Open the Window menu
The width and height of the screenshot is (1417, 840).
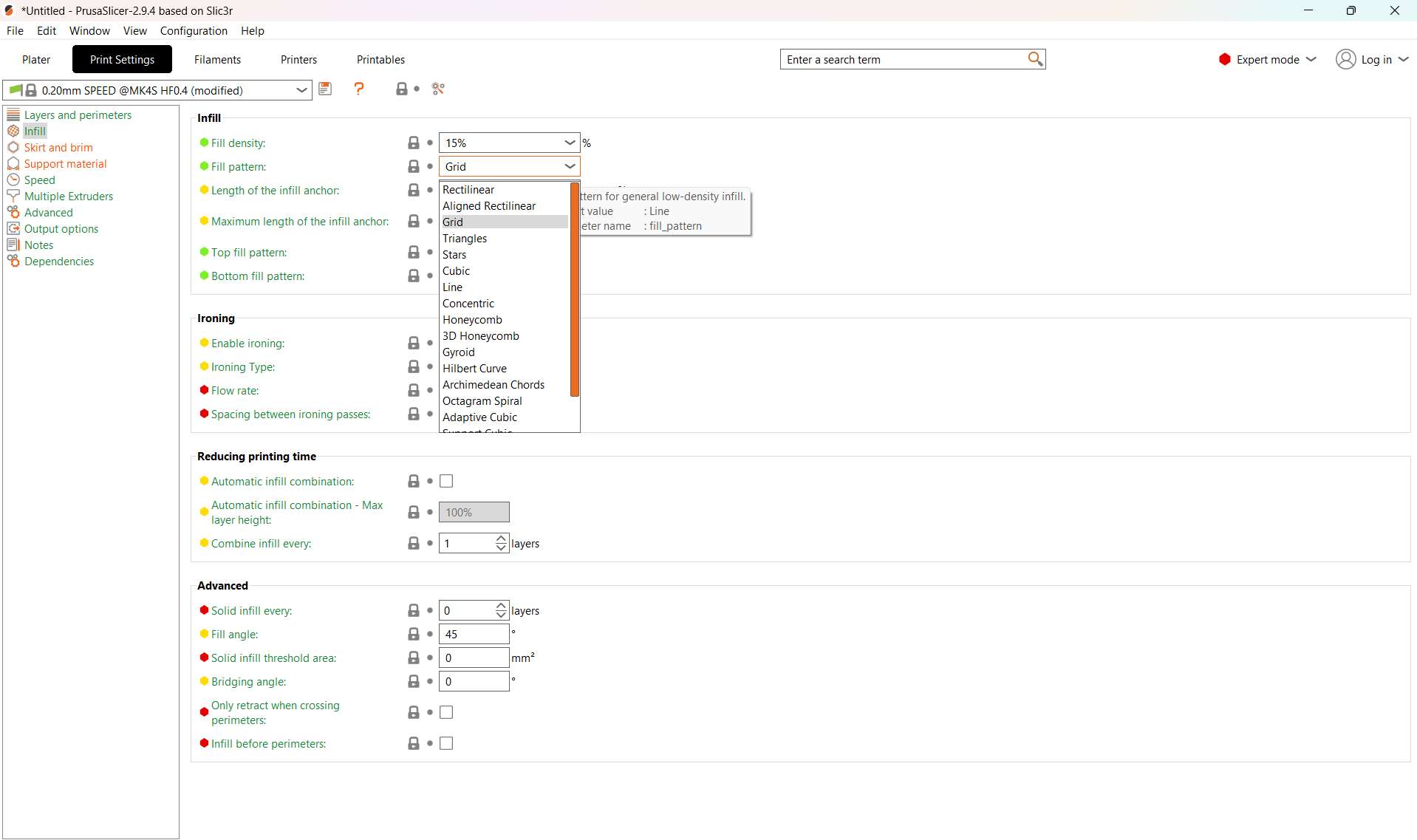point(89,30)
